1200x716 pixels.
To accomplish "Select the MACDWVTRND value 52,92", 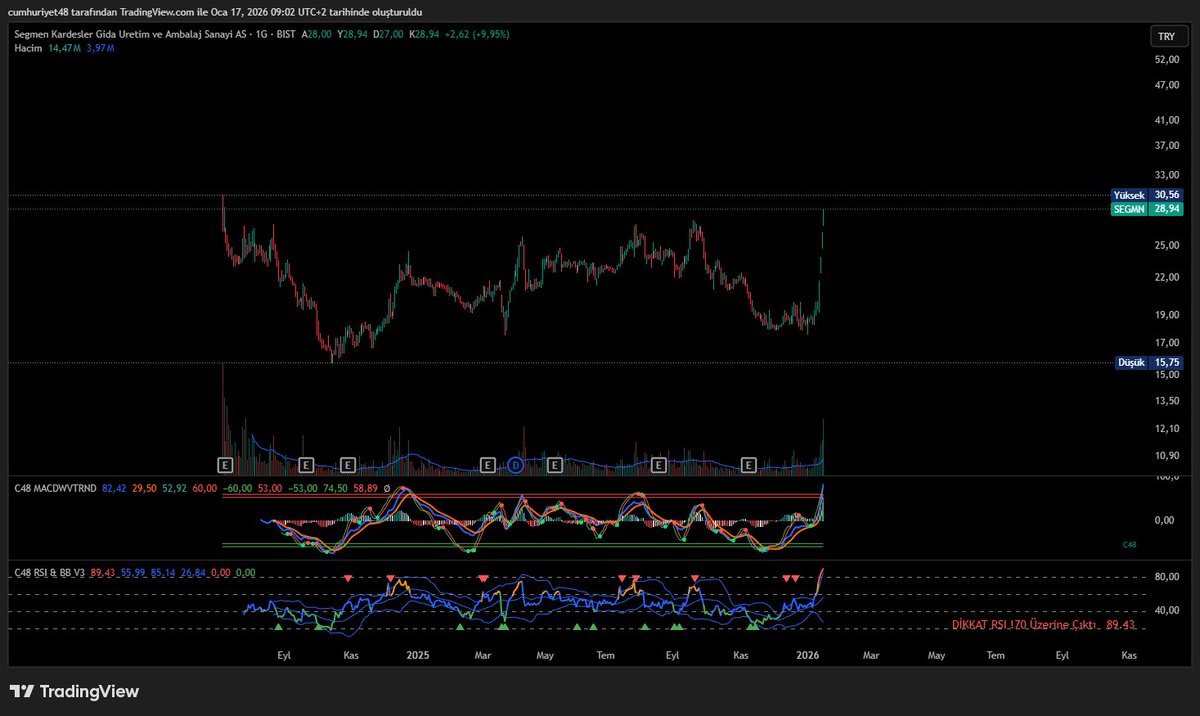I will click(176, 488).
